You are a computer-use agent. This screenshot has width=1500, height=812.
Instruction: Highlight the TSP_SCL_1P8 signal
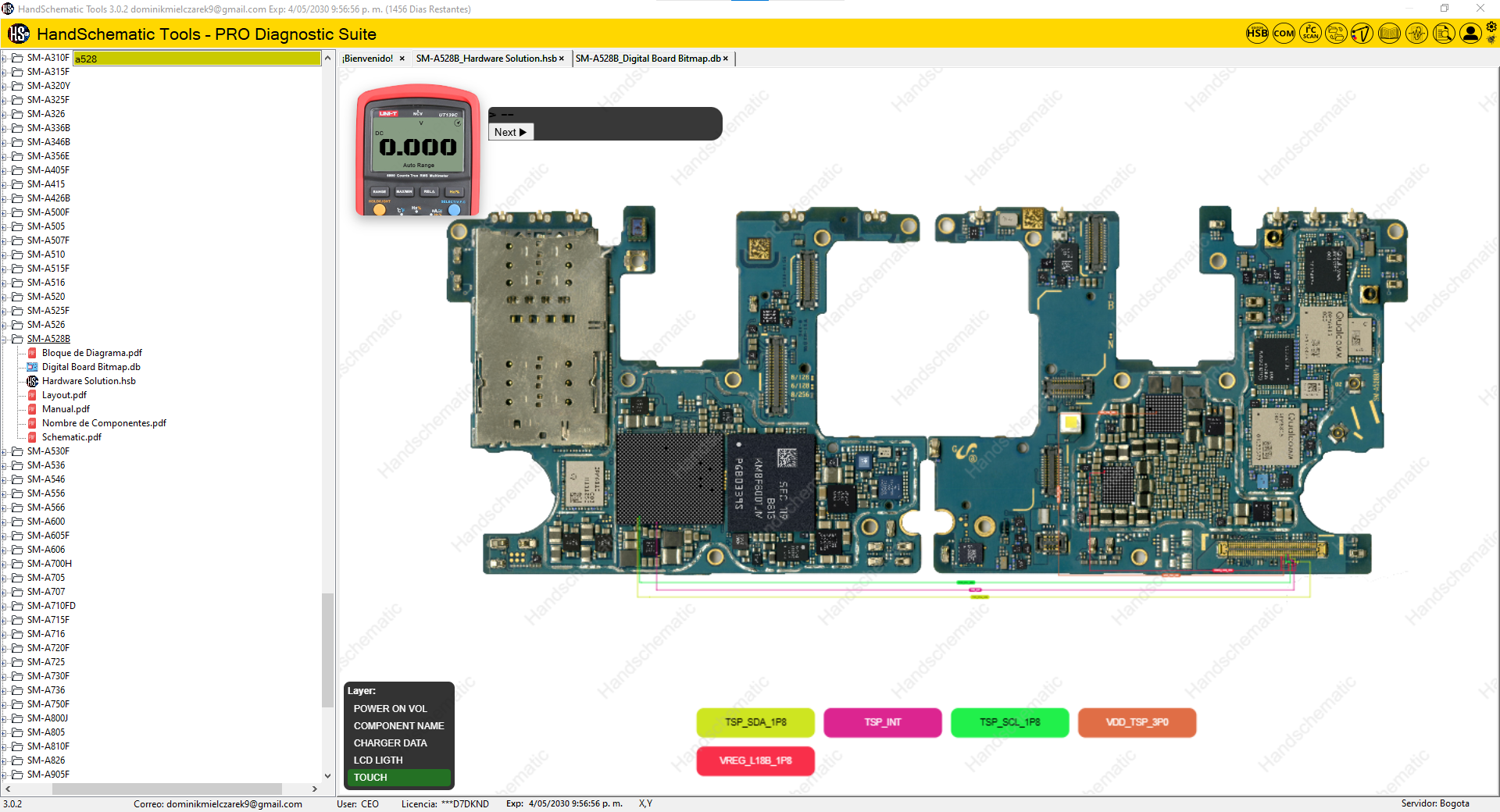[1010, 722]
